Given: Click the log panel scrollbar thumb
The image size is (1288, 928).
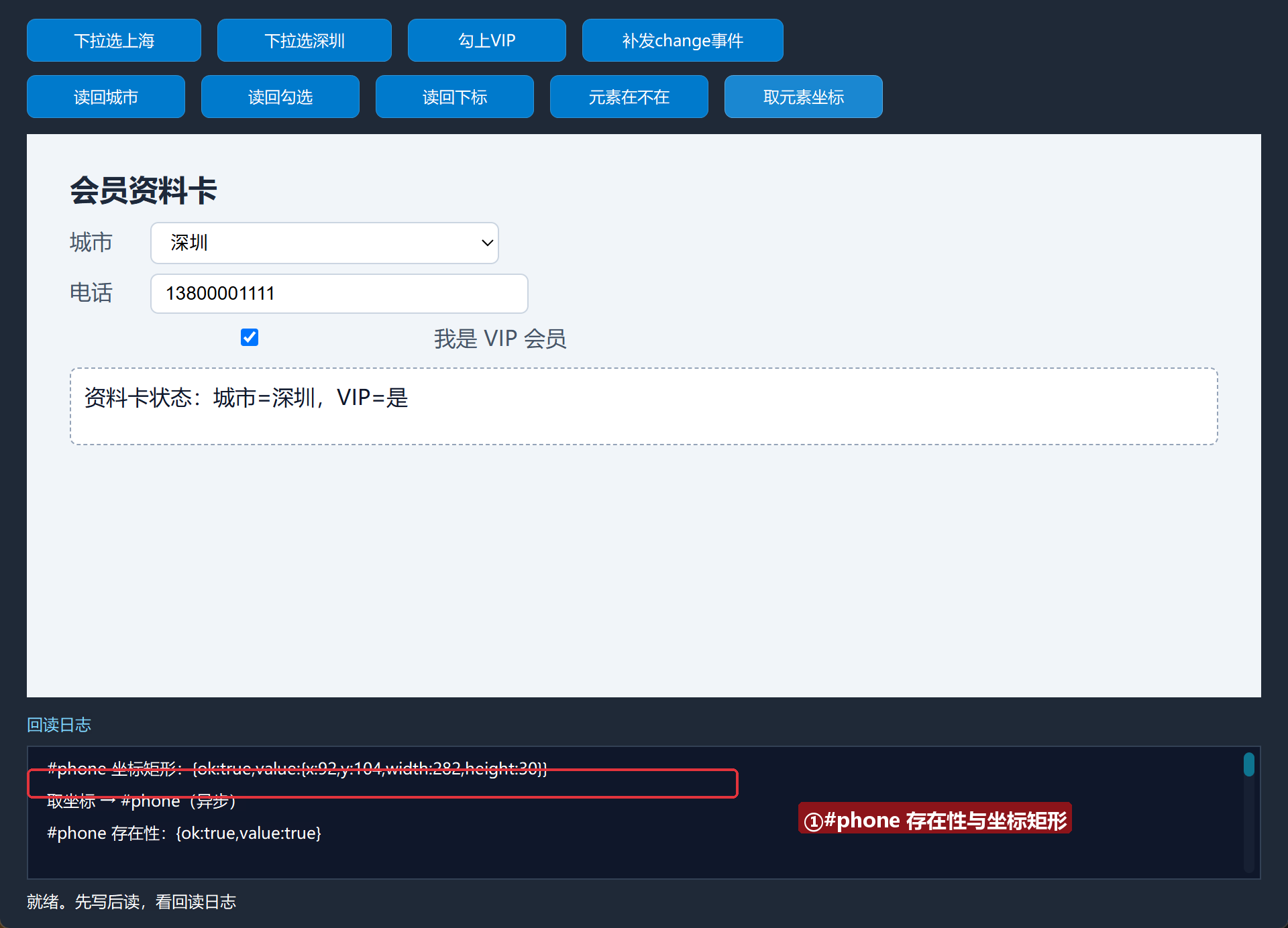Looking at the screenshot, I should [x=1249, y=765].
